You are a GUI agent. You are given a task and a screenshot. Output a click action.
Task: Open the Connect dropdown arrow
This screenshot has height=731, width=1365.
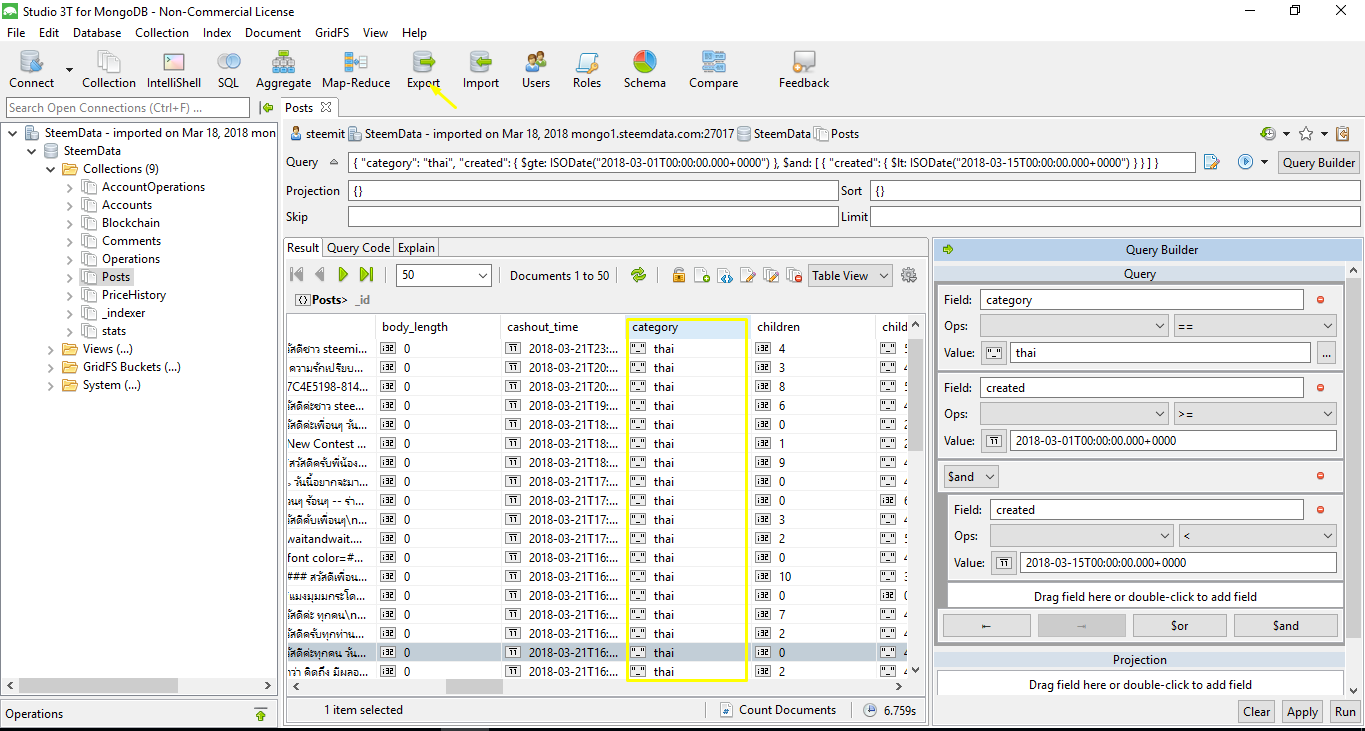(70, 70)
